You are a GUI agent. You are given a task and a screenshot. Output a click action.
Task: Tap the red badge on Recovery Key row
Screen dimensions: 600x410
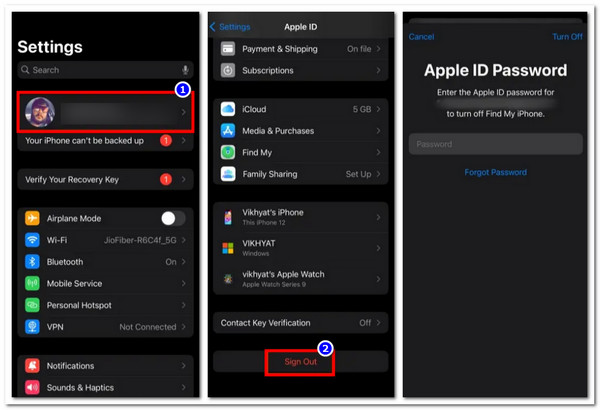(x=166, y=179)
